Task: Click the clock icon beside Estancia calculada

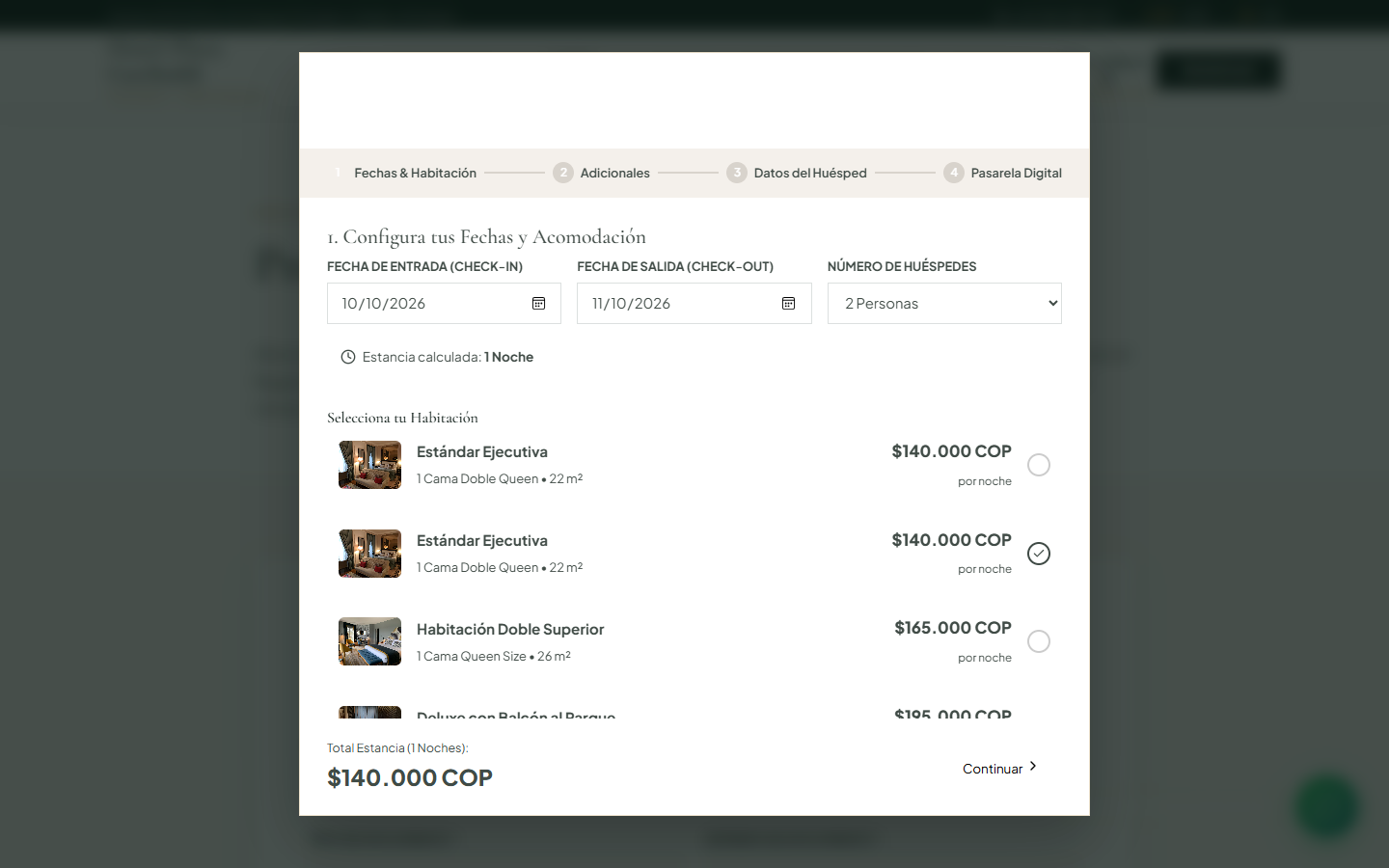Action: click(348, 357)
